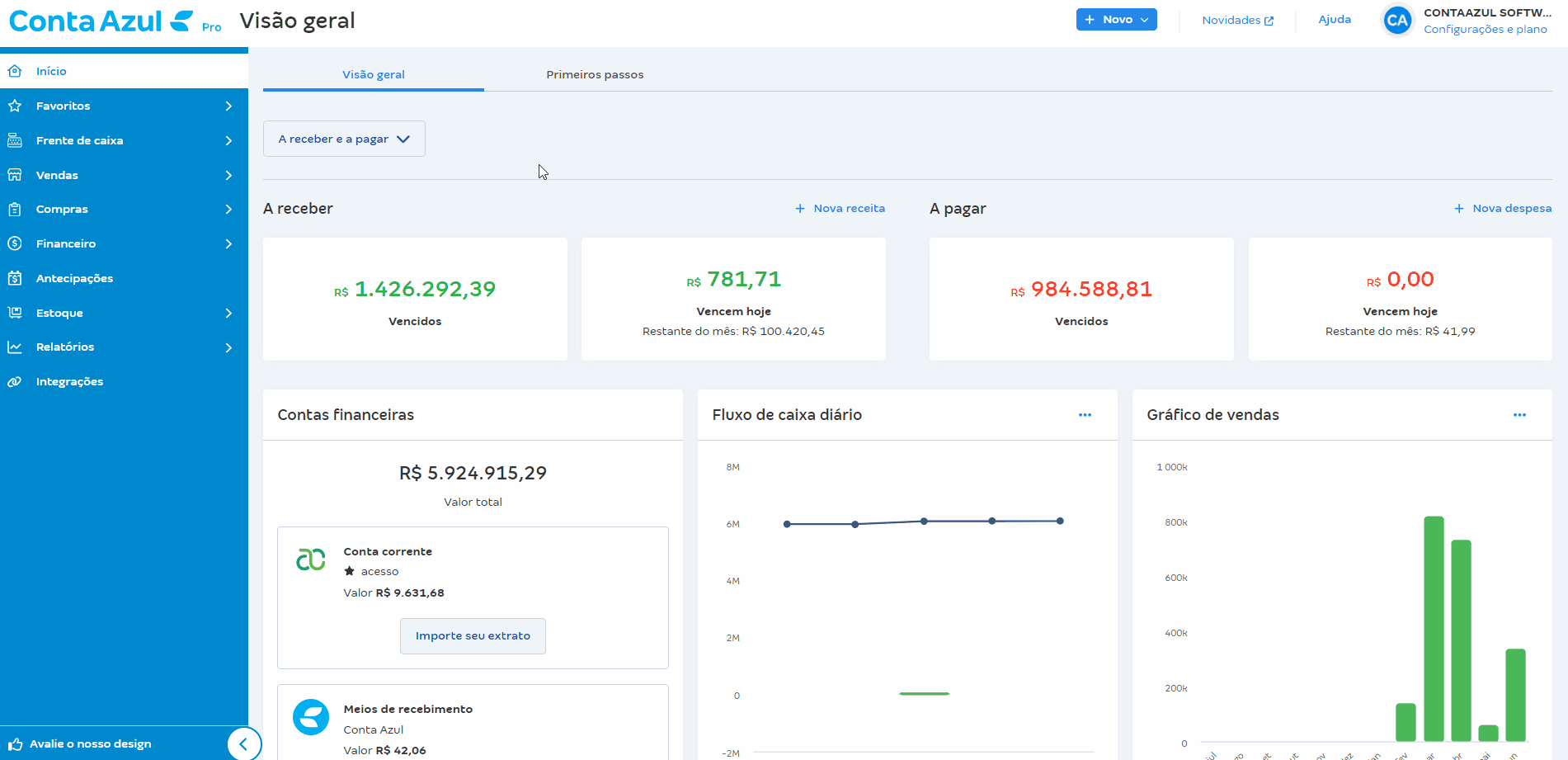The width and height of the screenshot is (1568, 760).
Task: Click the last data point on cash flow line
Action: (1060, 521)
